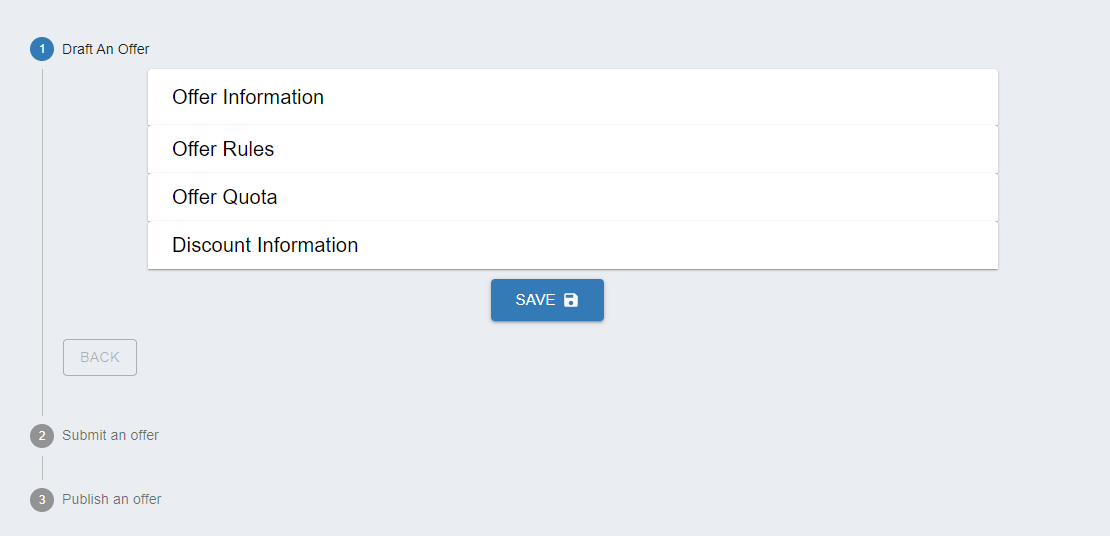Open the Offer Quota accordion
This screenshot has height=536, width=1110.
[572, 197]
